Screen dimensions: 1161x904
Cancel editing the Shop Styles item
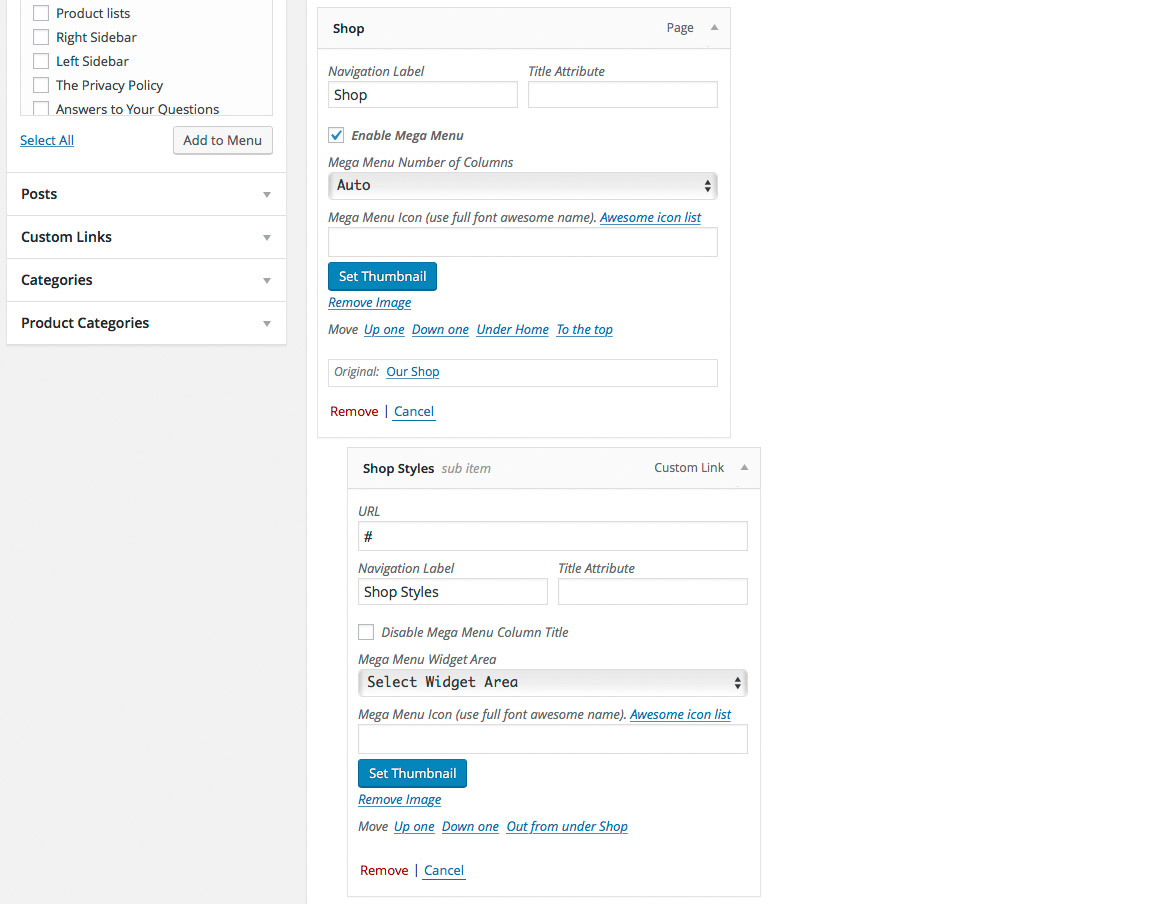[444, 870]
